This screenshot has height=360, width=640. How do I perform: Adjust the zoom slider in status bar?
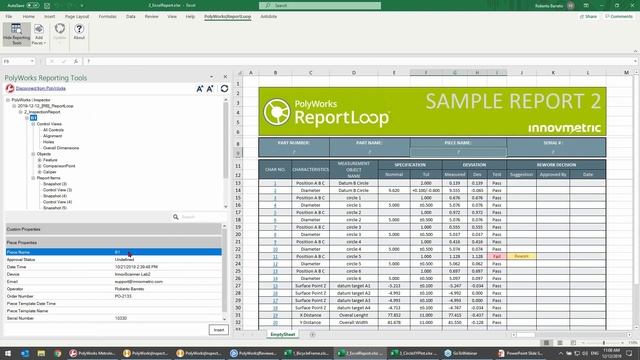click(x=603, y=343)
